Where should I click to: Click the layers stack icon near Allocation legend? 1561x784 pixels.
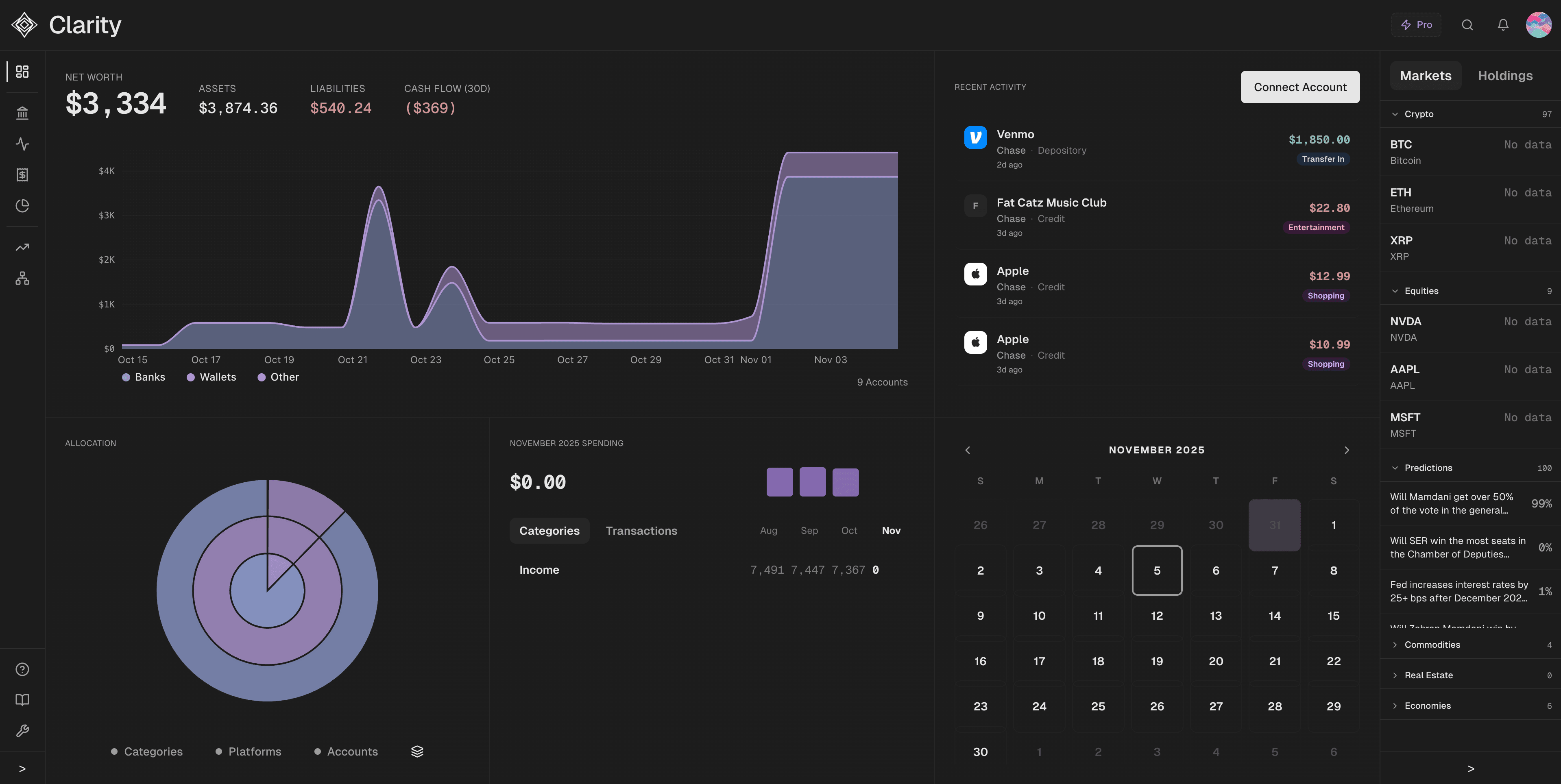coord(417,751)
